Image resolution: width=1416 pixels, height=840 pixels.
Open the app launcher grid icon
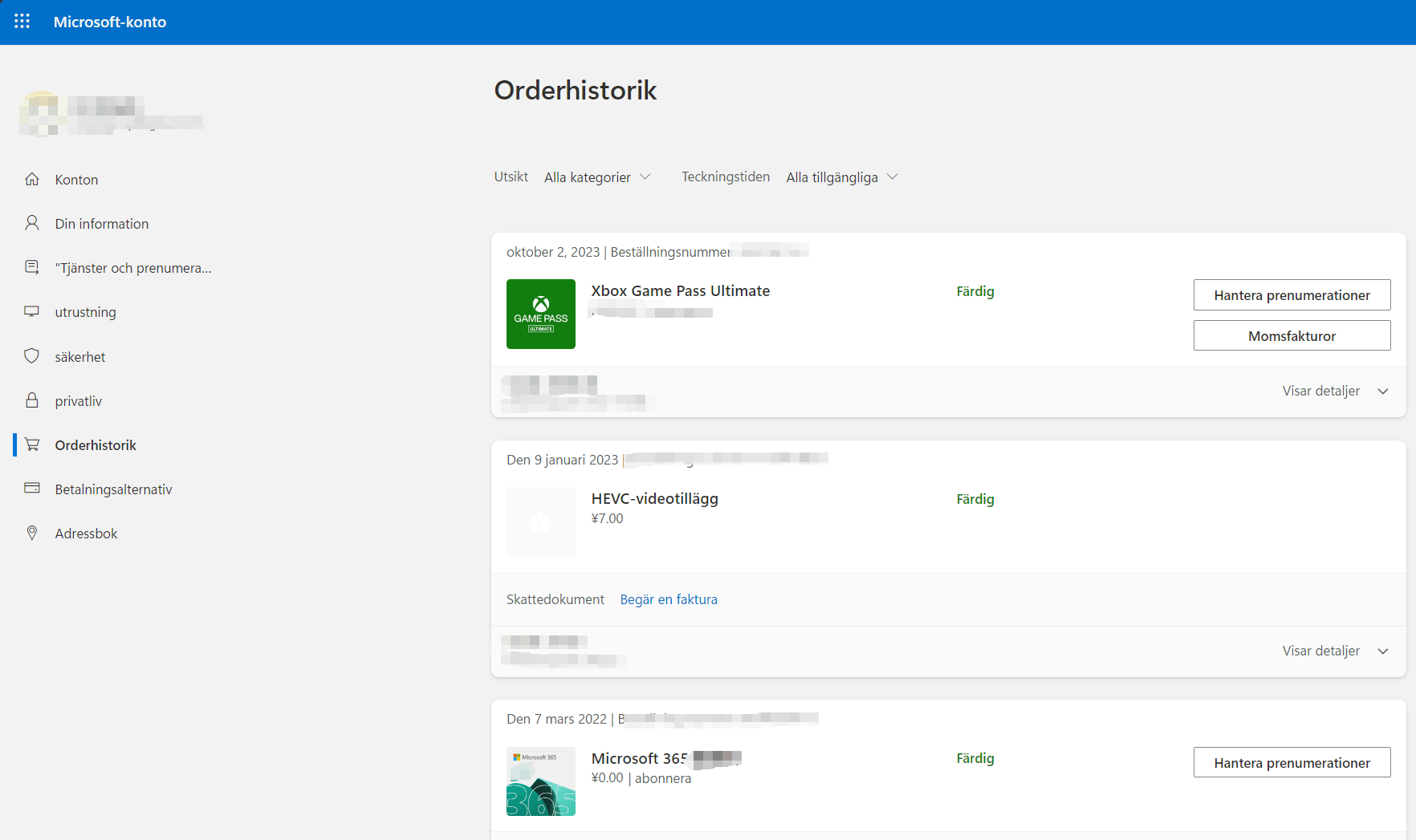click(x=22, y=22)
